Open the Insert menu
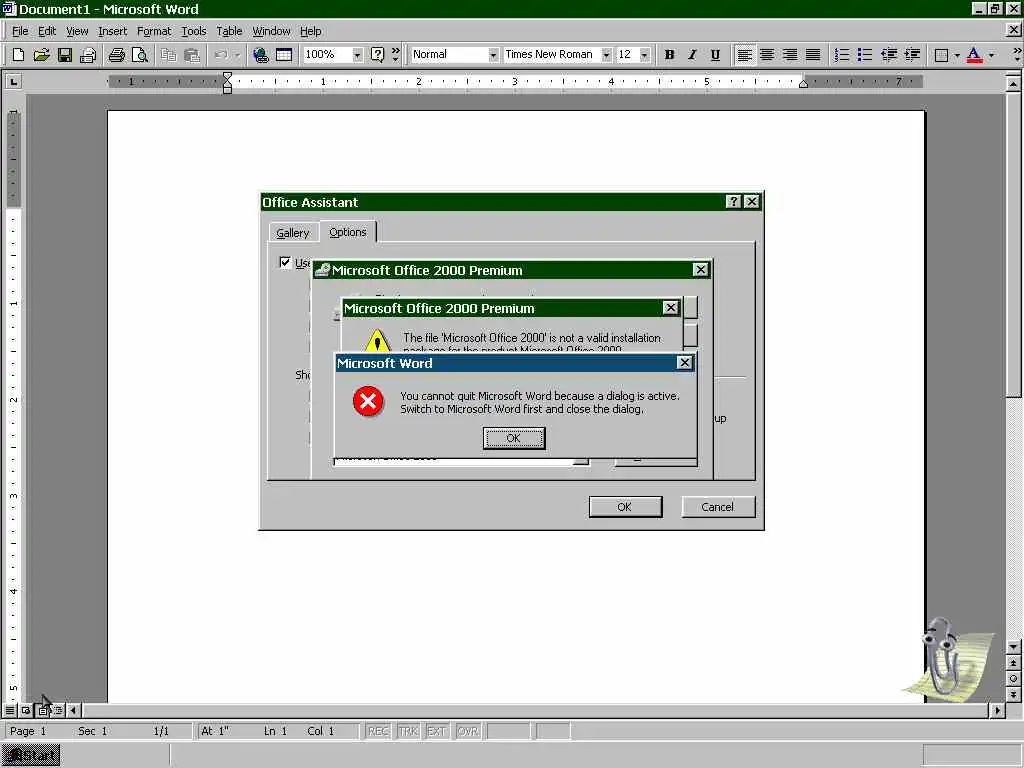Screen dimensions: 1024x768 pyautogui.click(x=112, y=31)
